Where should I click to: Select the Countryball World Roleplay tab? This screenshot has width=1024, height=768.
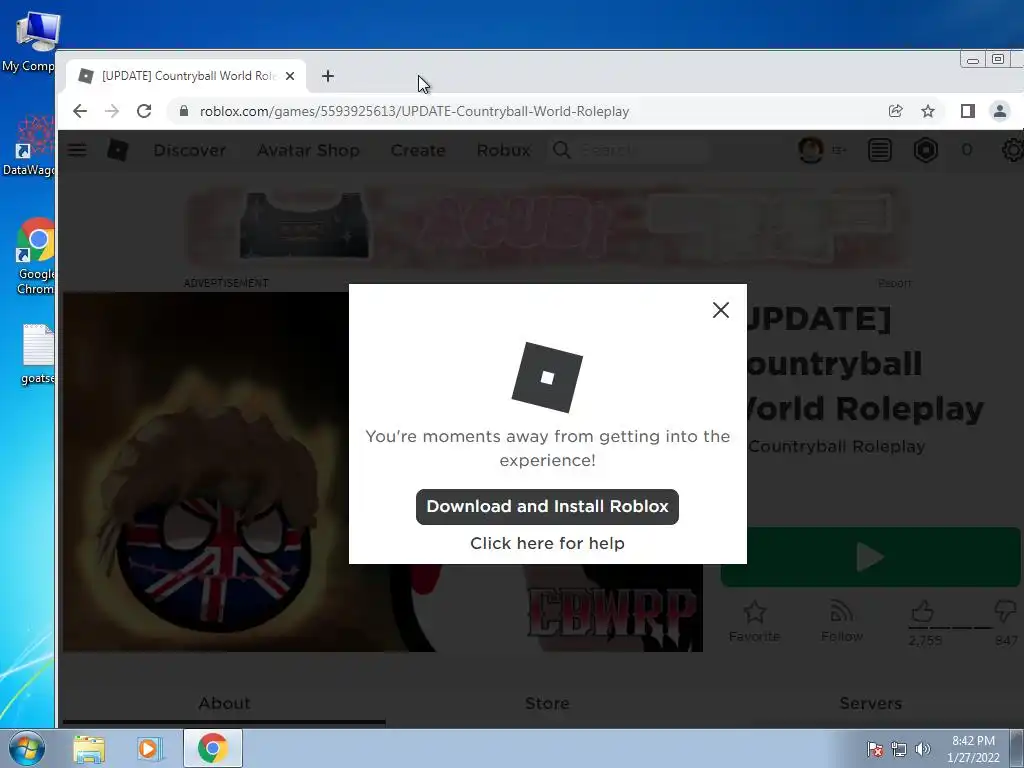point(186,76)
